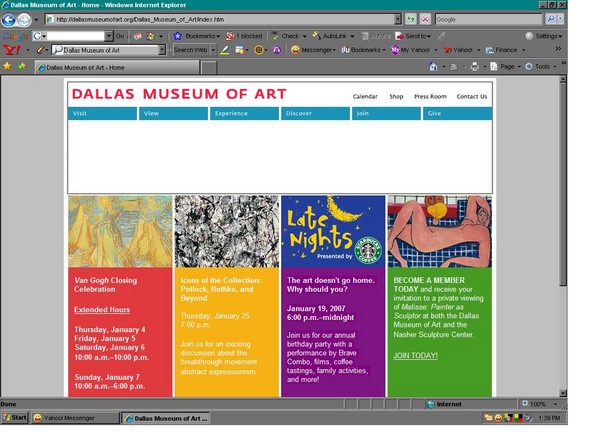Click the page scrollbar down arrow
This screenshot has width=600, height=439.
[x=562, y=393]
